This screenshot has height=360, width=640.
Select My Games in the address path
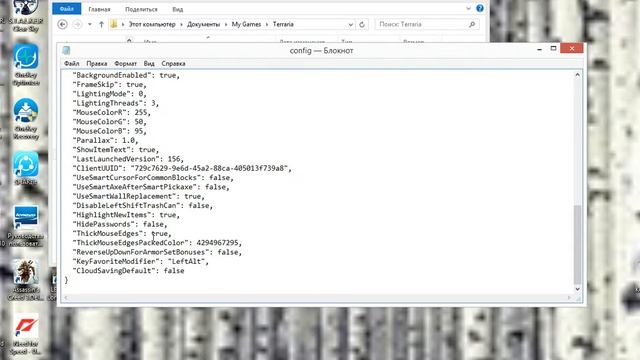[x=246, y=24]
